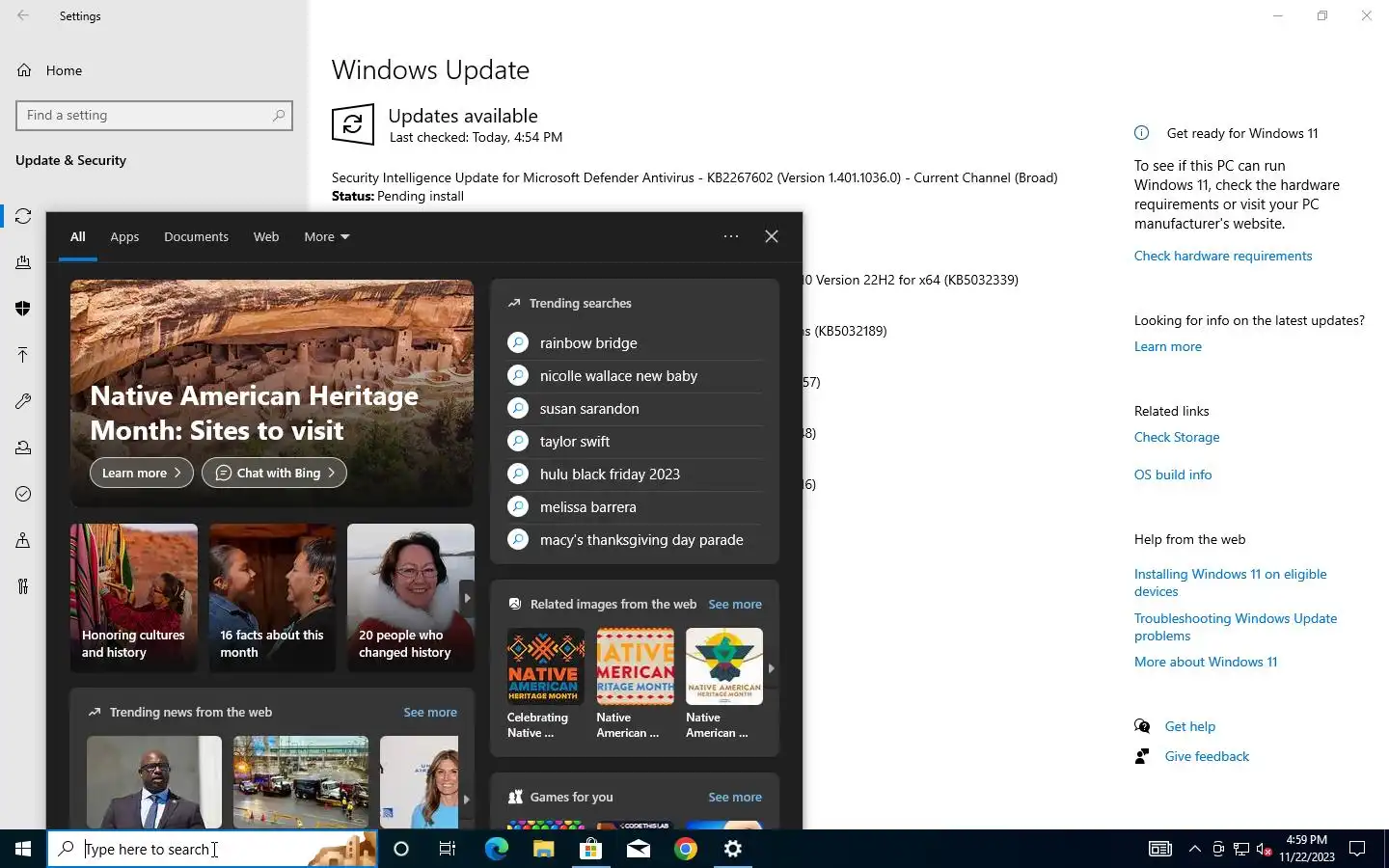Search trending term rainbow bridge
The image size is (1389, 868).
tap(635, 342)
